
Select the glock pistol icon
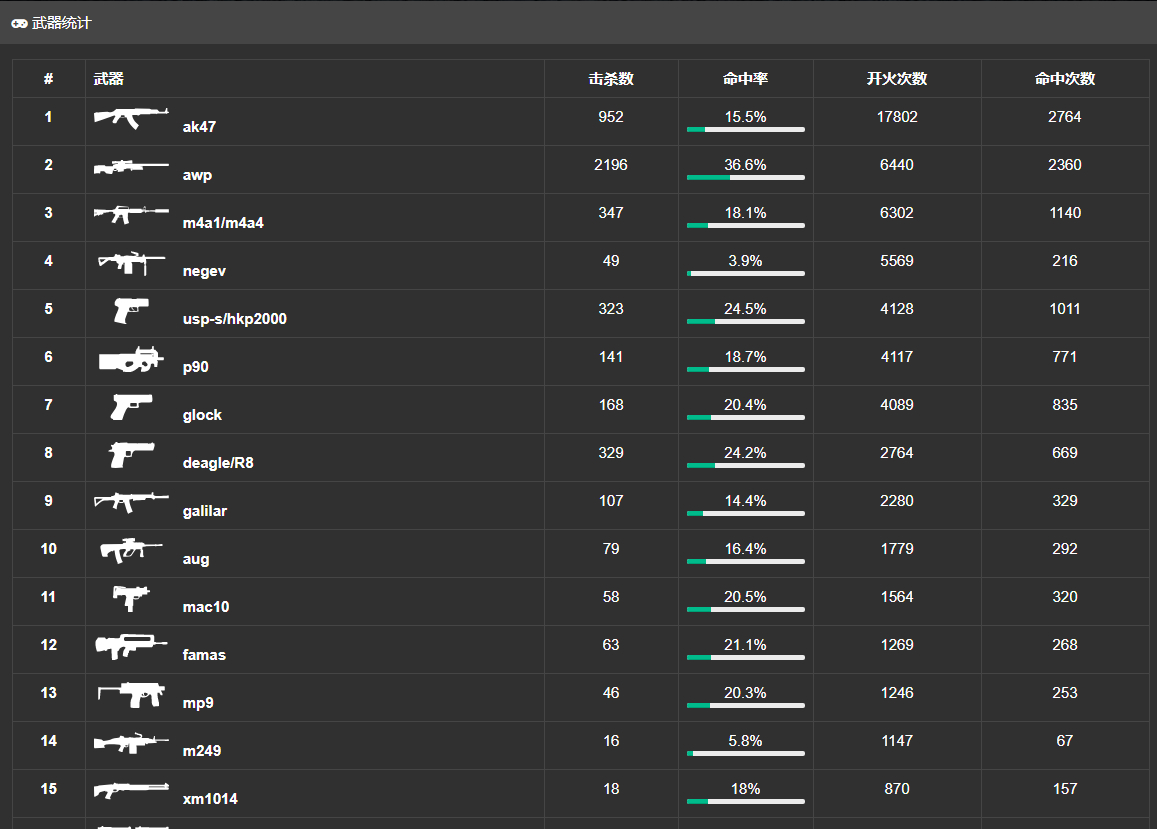click(131, 407)
